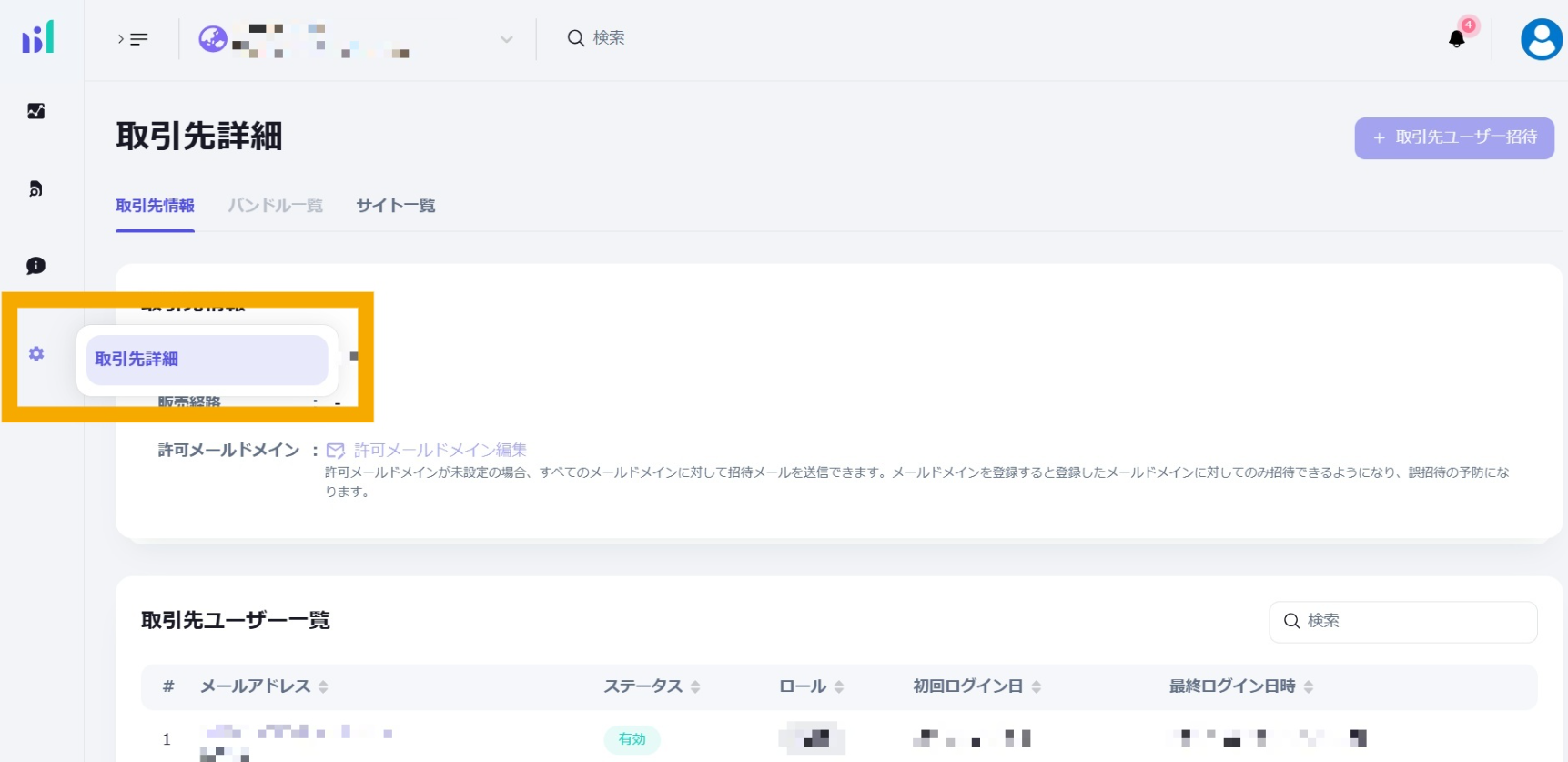This screenshot has width=1568, height=762.
Task: Sort by 初回ログイン日 column
Action: click(x=1036, y=686)
